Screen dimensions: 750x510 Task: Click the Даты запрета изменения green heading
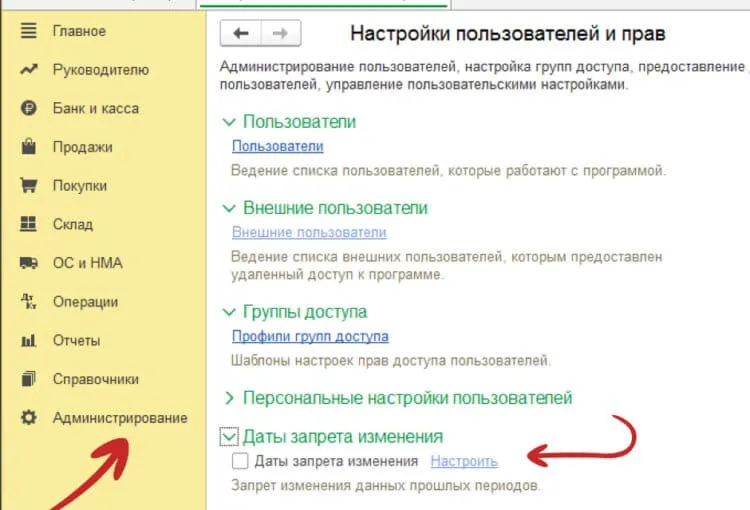click(343, 436)
